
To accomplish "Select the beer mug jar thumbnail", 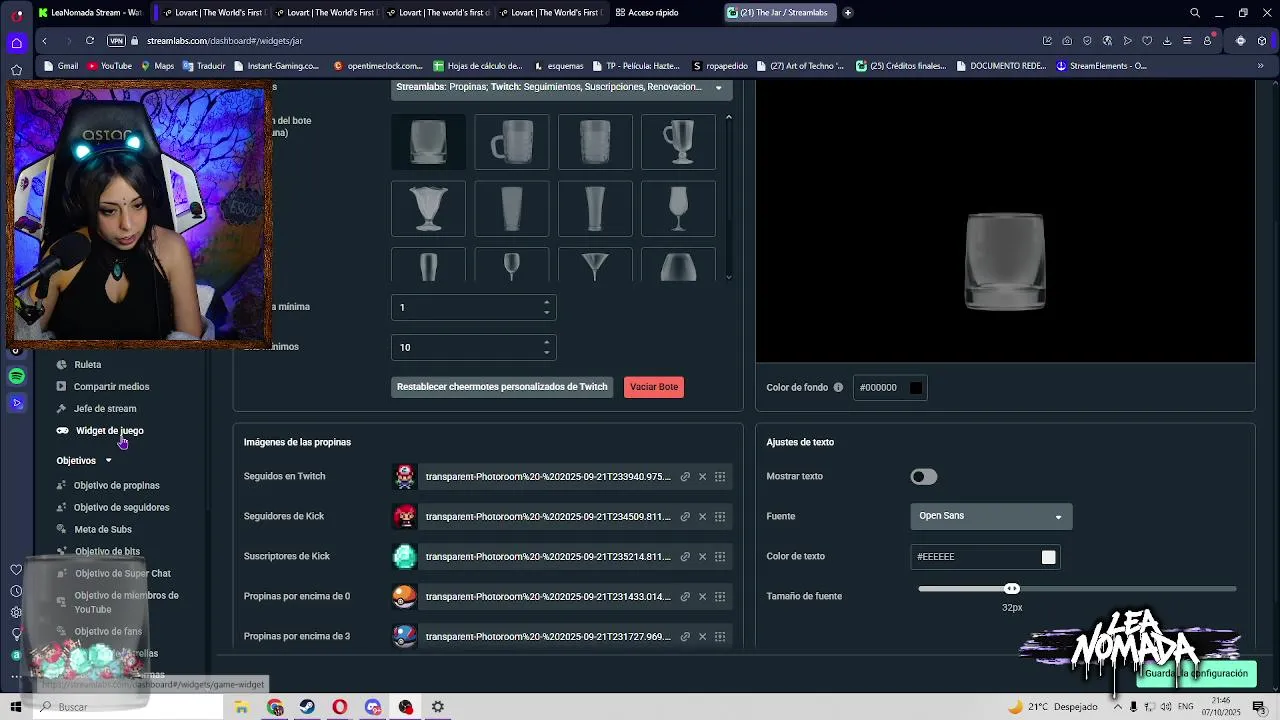I will click(512, 141).
